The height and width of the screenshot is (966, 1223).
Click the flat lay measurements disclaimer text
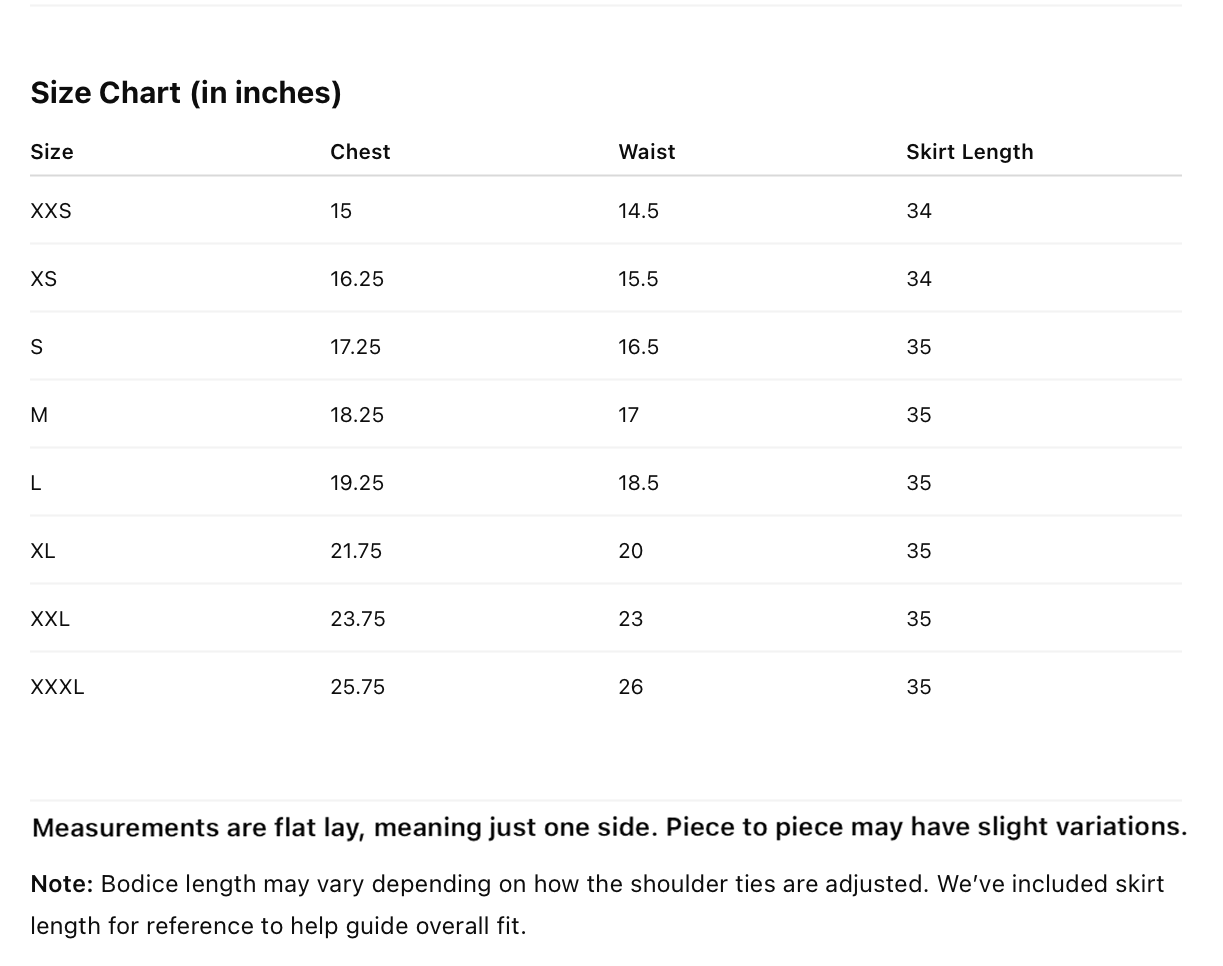coord(610,828)
